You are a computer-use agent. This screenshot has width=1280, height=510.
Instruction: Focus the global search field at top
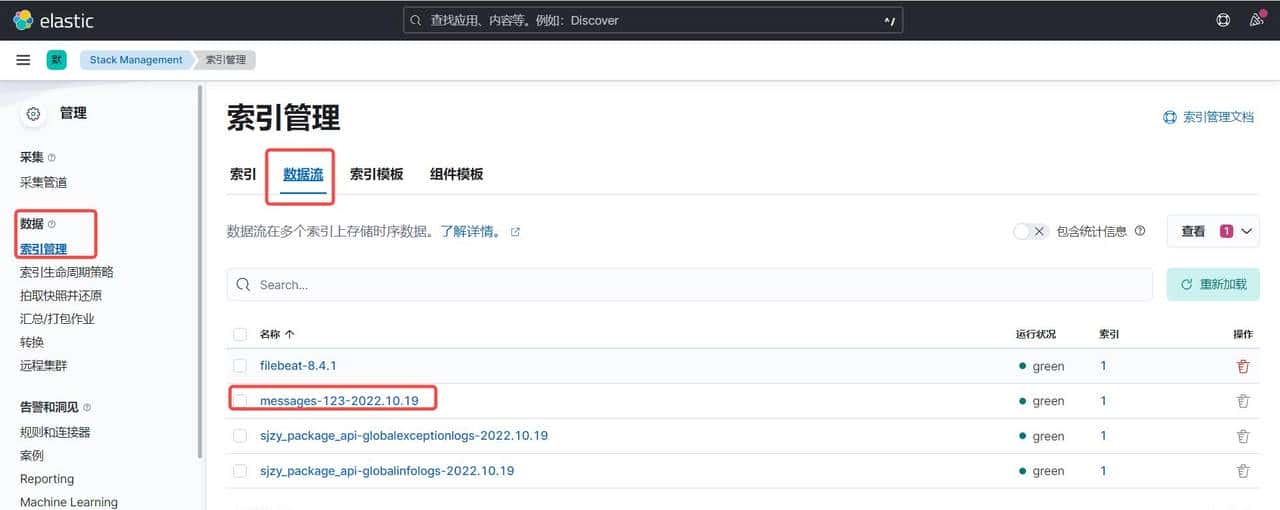pos(653,20)
